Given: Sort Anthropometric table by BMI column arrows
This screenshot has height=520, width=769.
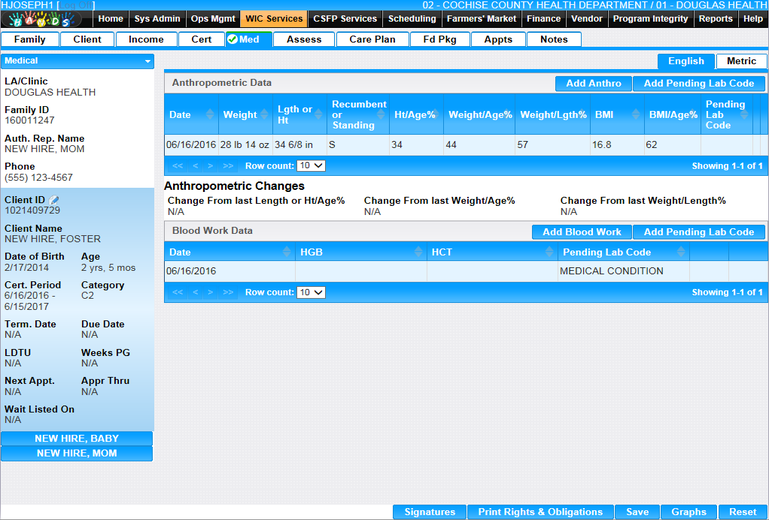Looking at the screenshot, I should point(634,115).
